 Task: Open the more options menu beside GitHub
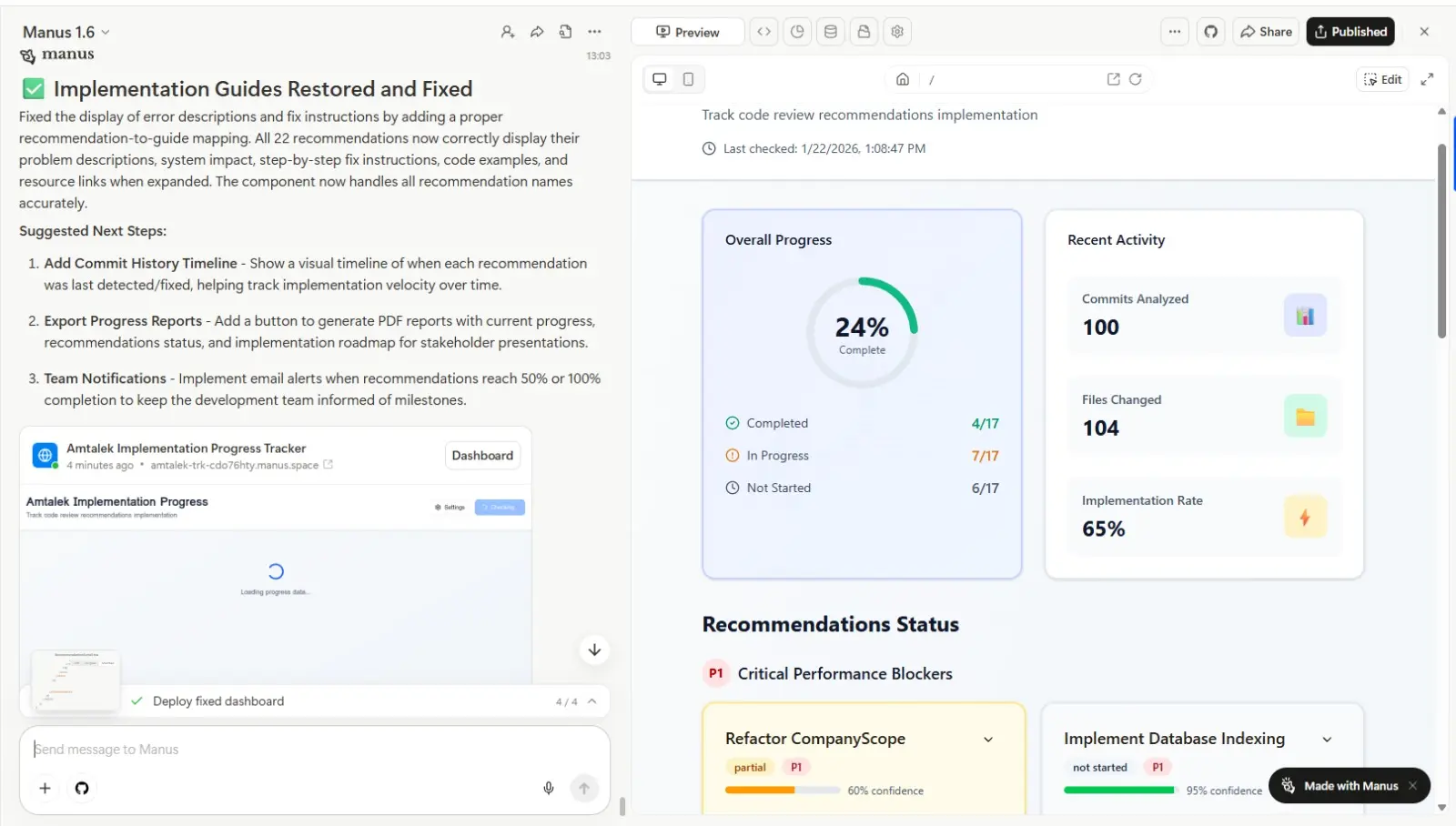(x=1175, y=32)
